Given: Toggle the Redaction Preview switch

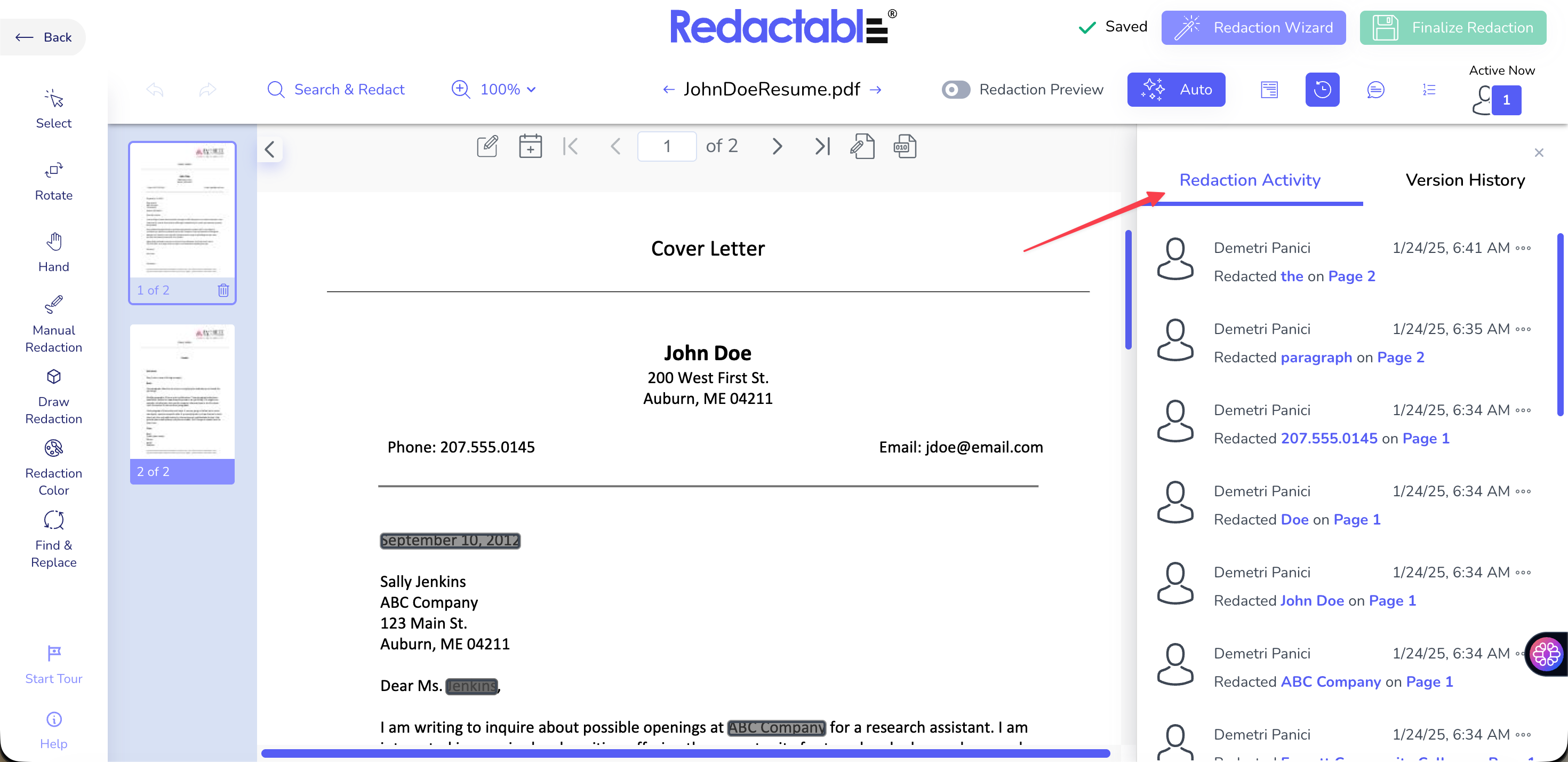Looking at the screenshot, I should pyautogui.click(x=956, y=90).
